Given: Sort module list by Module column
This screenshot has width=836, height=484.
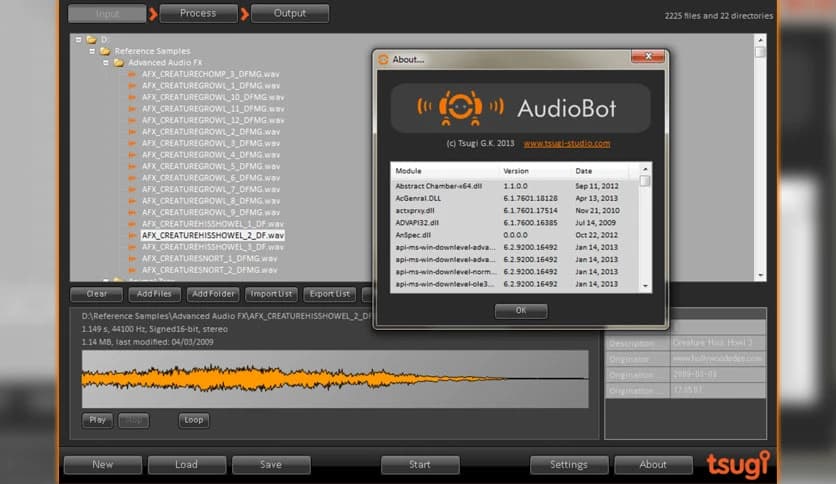Looking at the screenshot, I should [445, 171].
